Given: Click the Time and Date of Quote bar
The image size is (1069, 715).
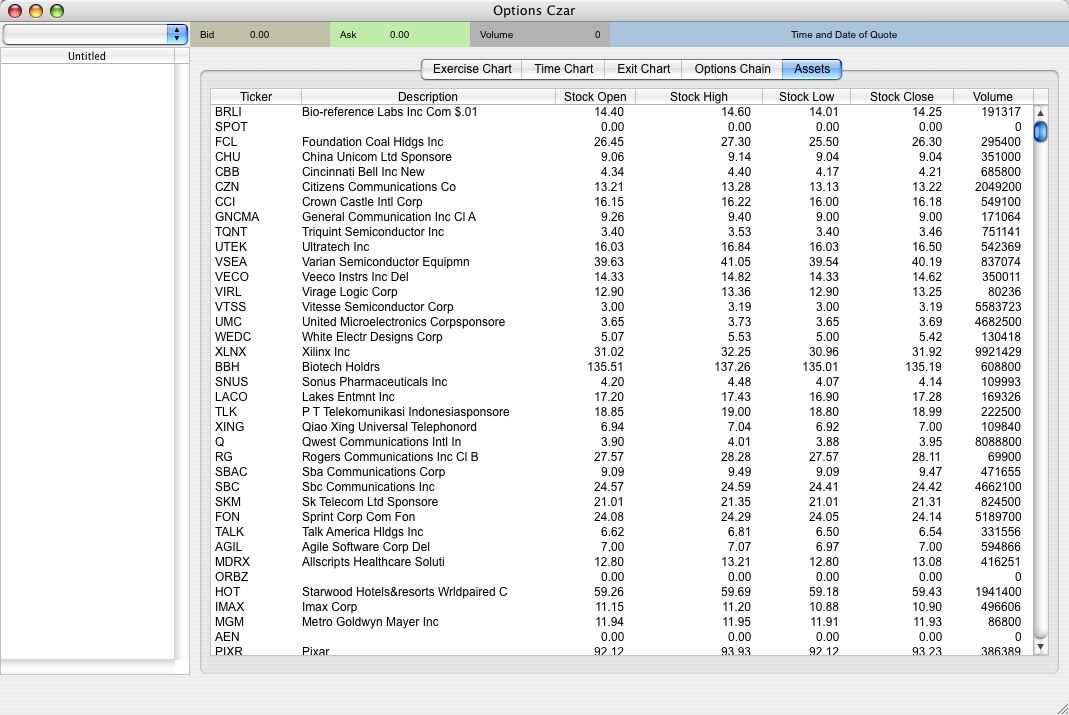Looking at the screenshot, I should coord(839,34).
